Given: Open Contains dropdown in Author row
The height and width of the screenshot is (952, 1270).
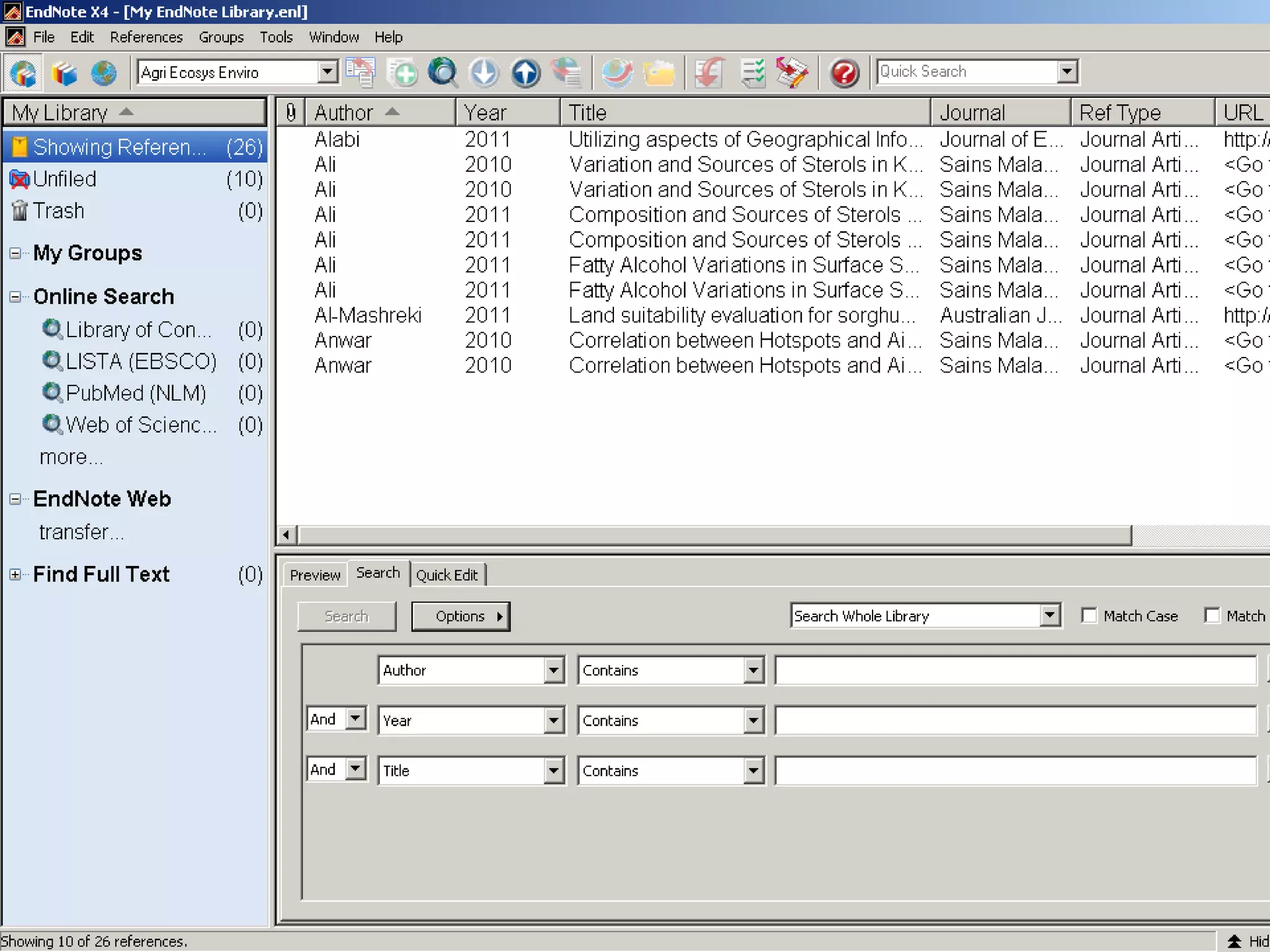Looking at the screenshot, I should tap(753, 670).
